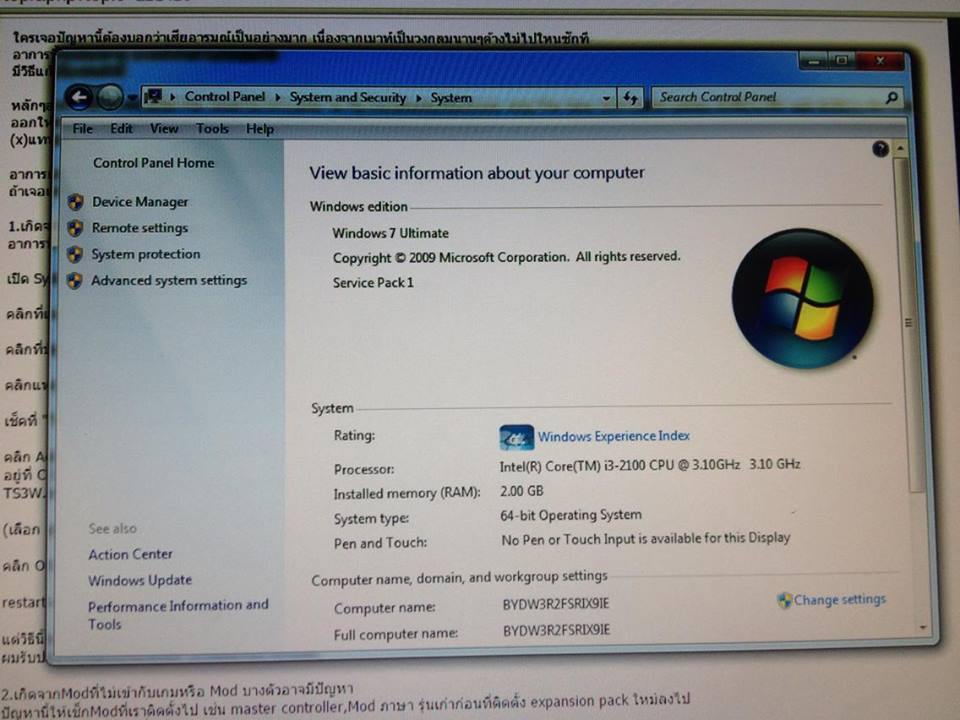Image resolution: width=960 pixels, height=720 pixels.
Task: Click the scrollbar down arrow
Action: coord(922,628)
